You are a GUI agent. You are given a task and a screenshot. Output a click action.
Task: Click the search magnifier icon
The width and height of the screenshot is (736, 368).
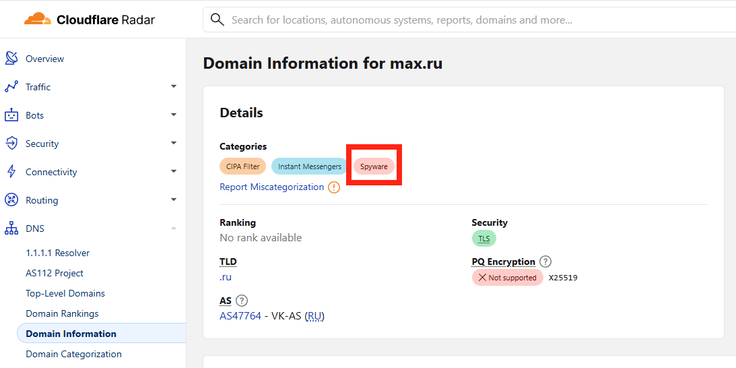point(217,20)
